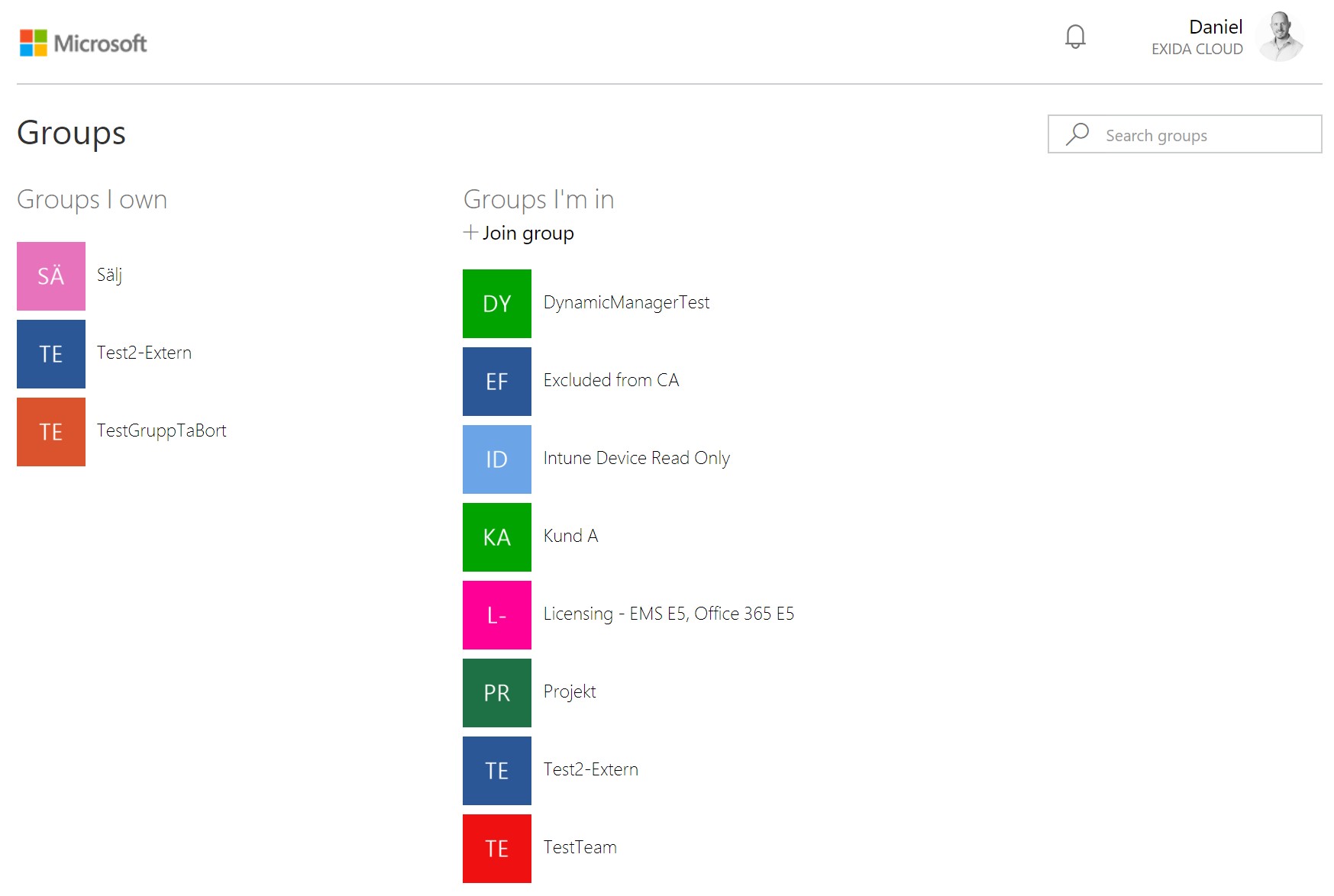The height and width of the screenshot is (896, 1334).
Task: Open the TestGruppTaBort group name link
Action: pos(161,430)
